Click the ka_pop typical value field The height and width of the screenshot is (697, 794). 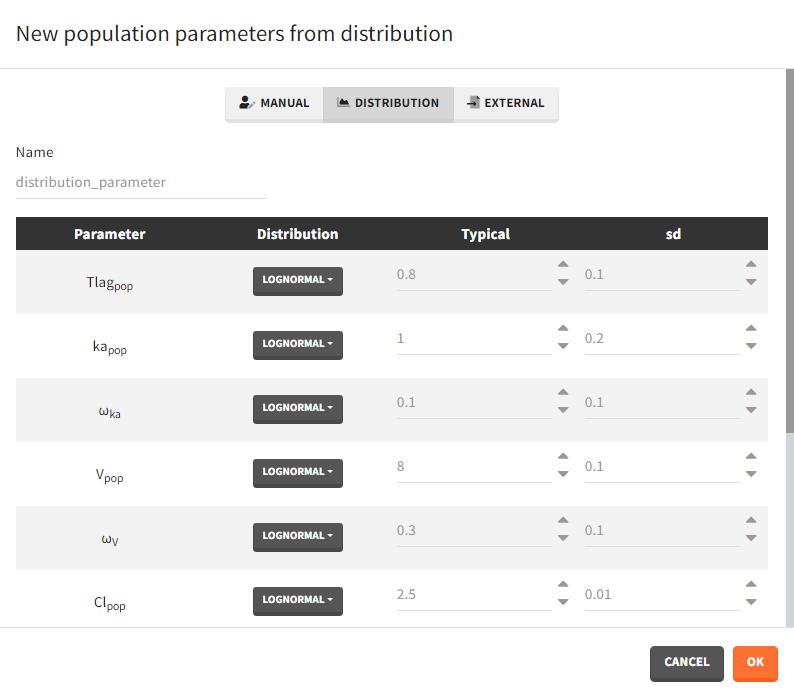click(472, 339)
